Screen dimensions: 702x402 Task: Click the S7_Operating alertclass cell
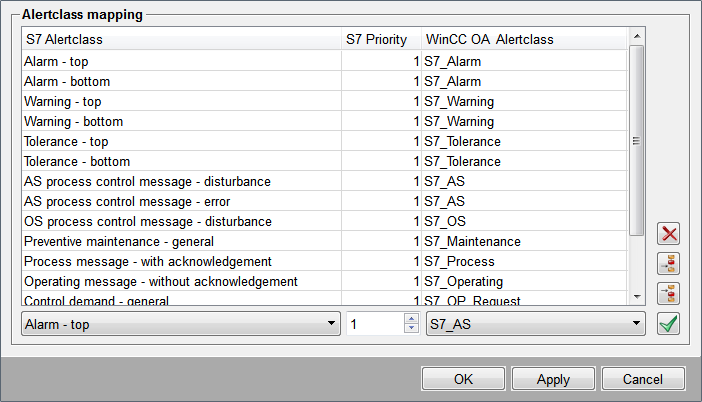[x=524, y=281]
